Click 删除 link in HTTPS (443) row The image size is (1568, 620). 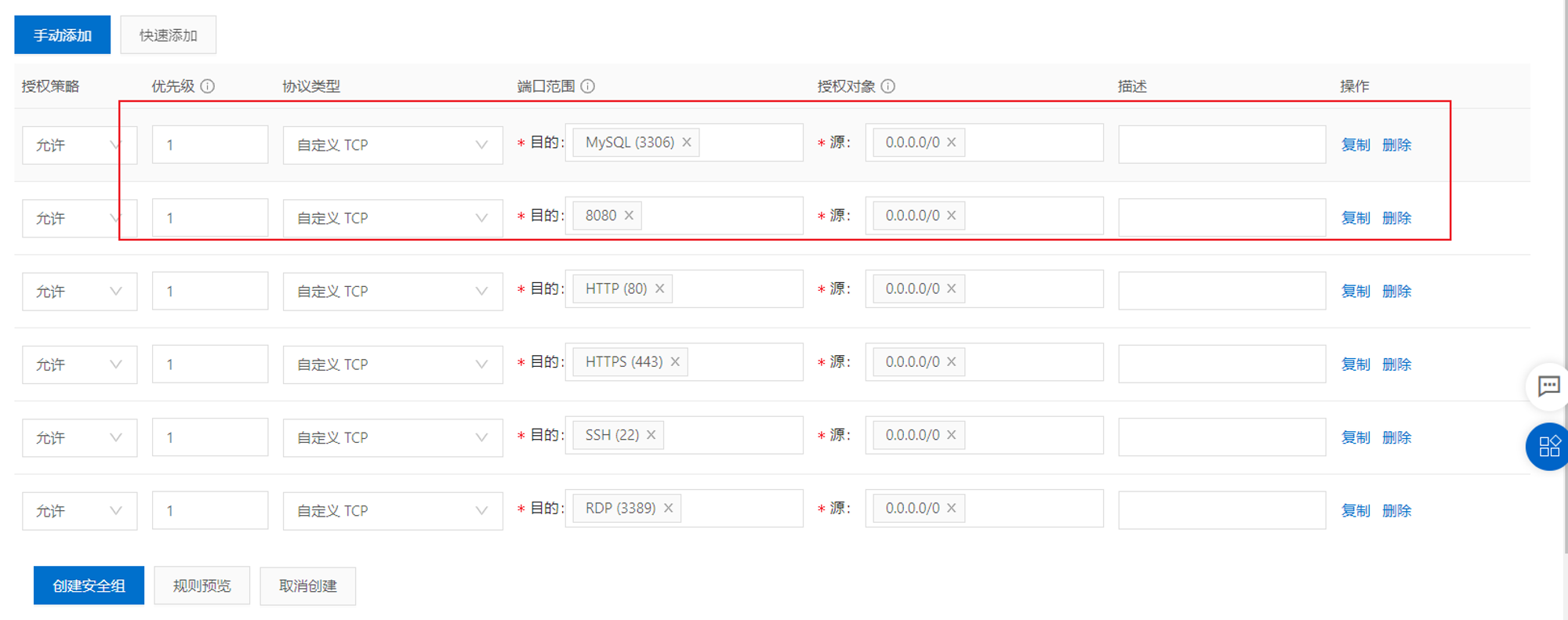click(x=1396, y=364)
